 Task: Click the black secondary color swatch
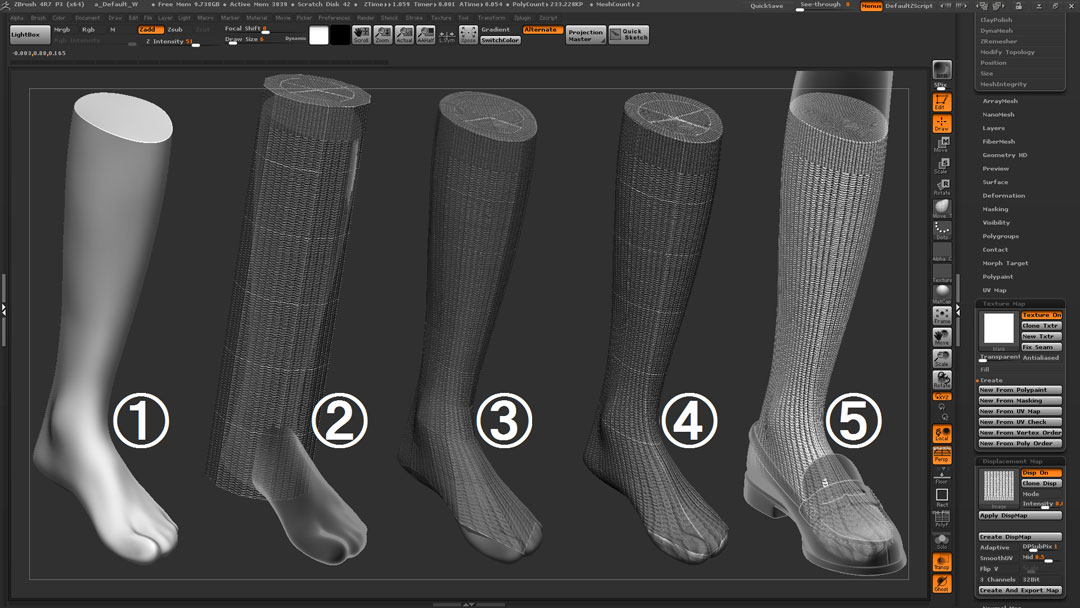340,35
